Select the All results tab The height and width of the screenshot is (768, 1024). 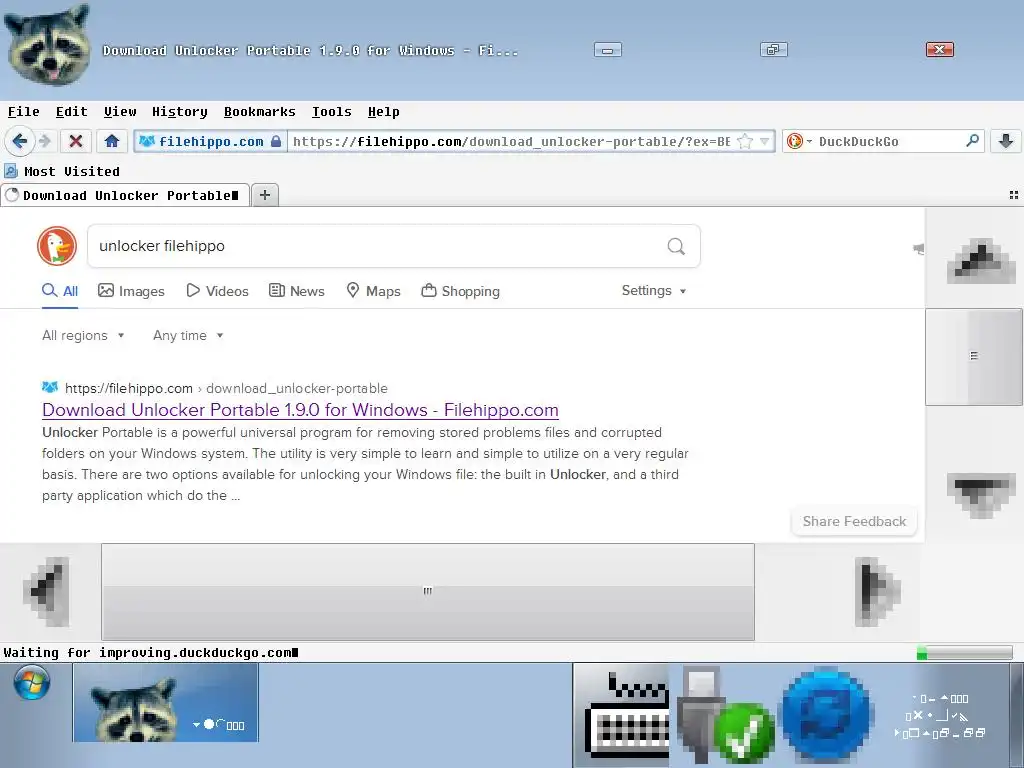pyautogui.click(x=60, y=291)
